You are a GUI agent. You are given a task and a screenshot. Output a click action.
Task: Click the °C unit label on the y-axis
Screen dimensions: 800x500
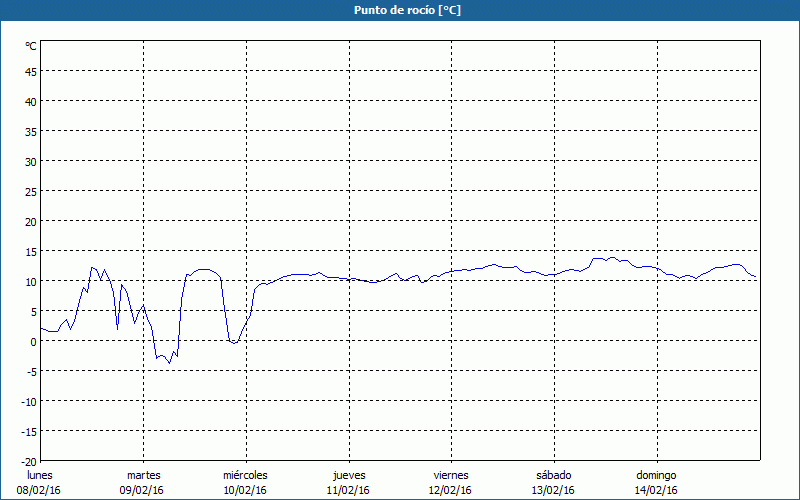(x=30, y=46)
